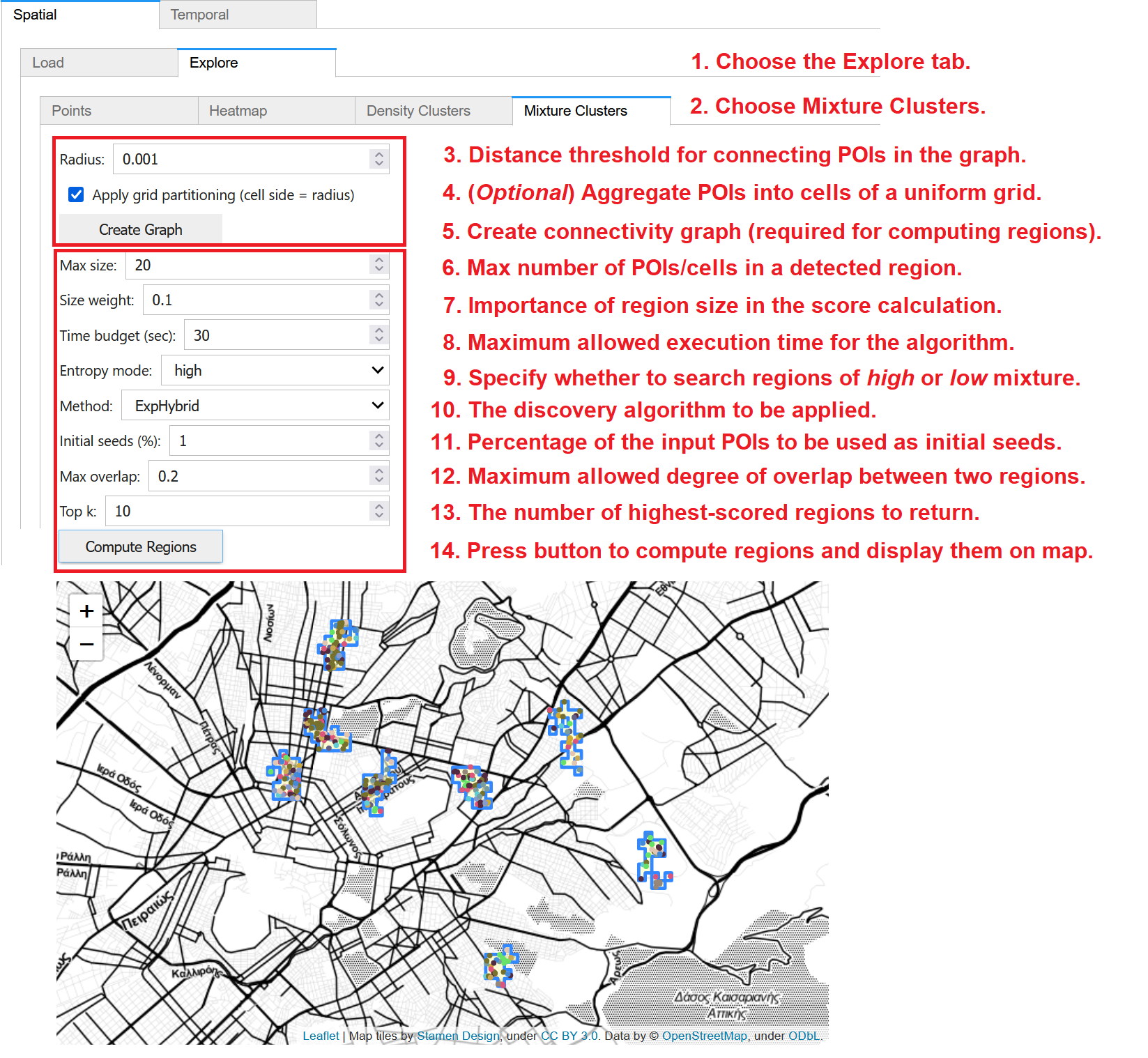Image resolution: width=1148 pixels, height=1058 pixels.
Task: Click the Create Graph button
Action: click(x=141, y=229)
